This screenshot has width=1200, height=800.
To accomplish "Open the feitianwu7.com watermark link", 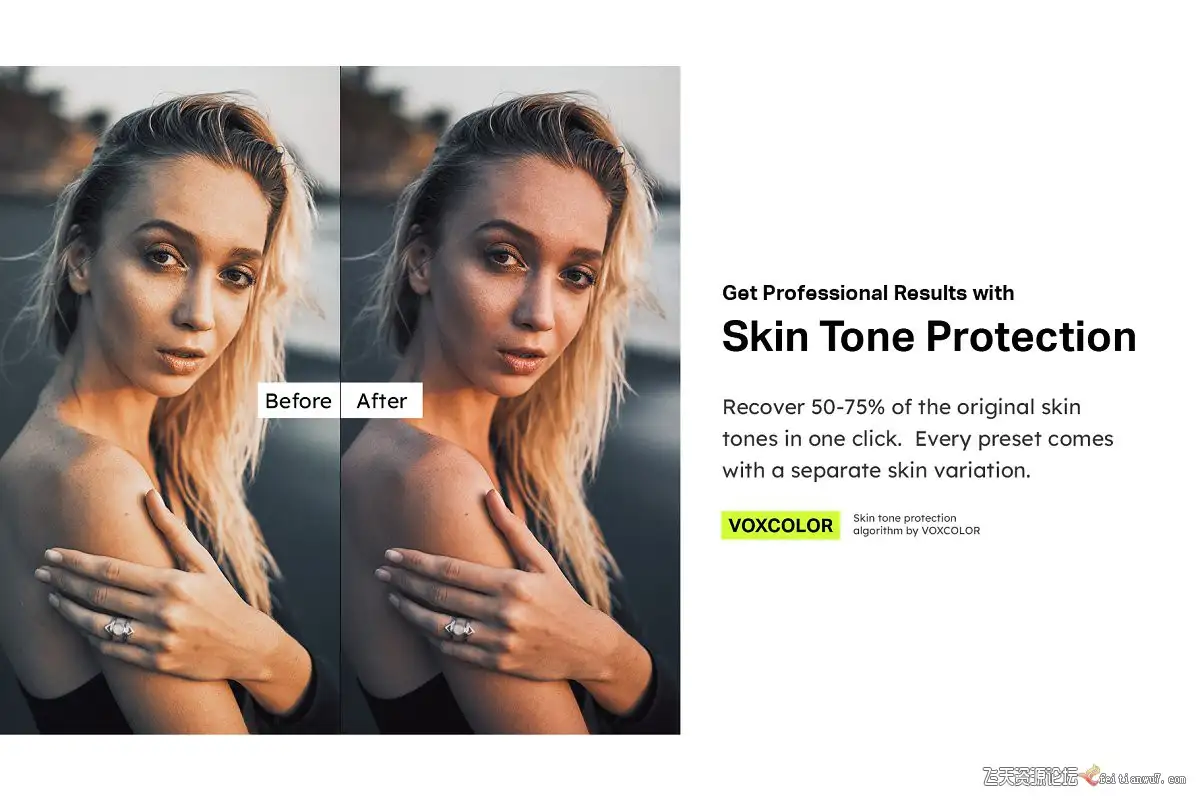I will pyautogui.click(x=1146, y=777).
